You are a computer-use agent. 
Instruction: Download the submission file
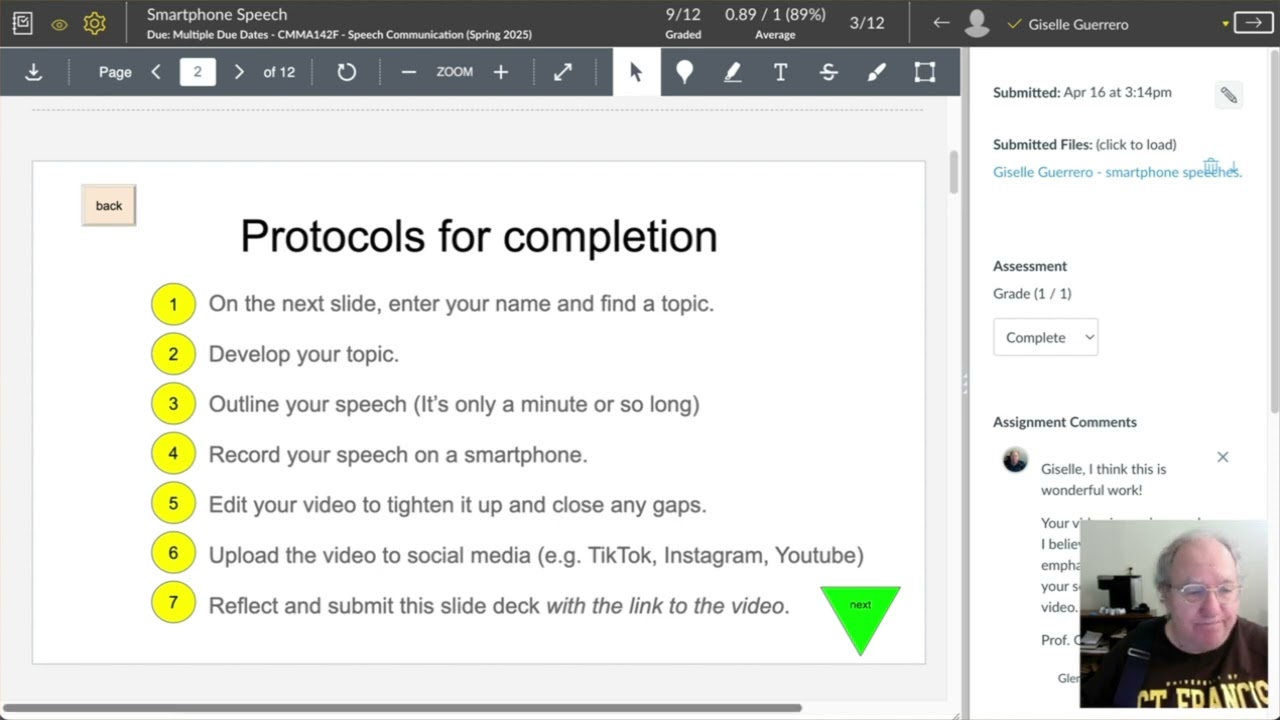pos(33,72)
